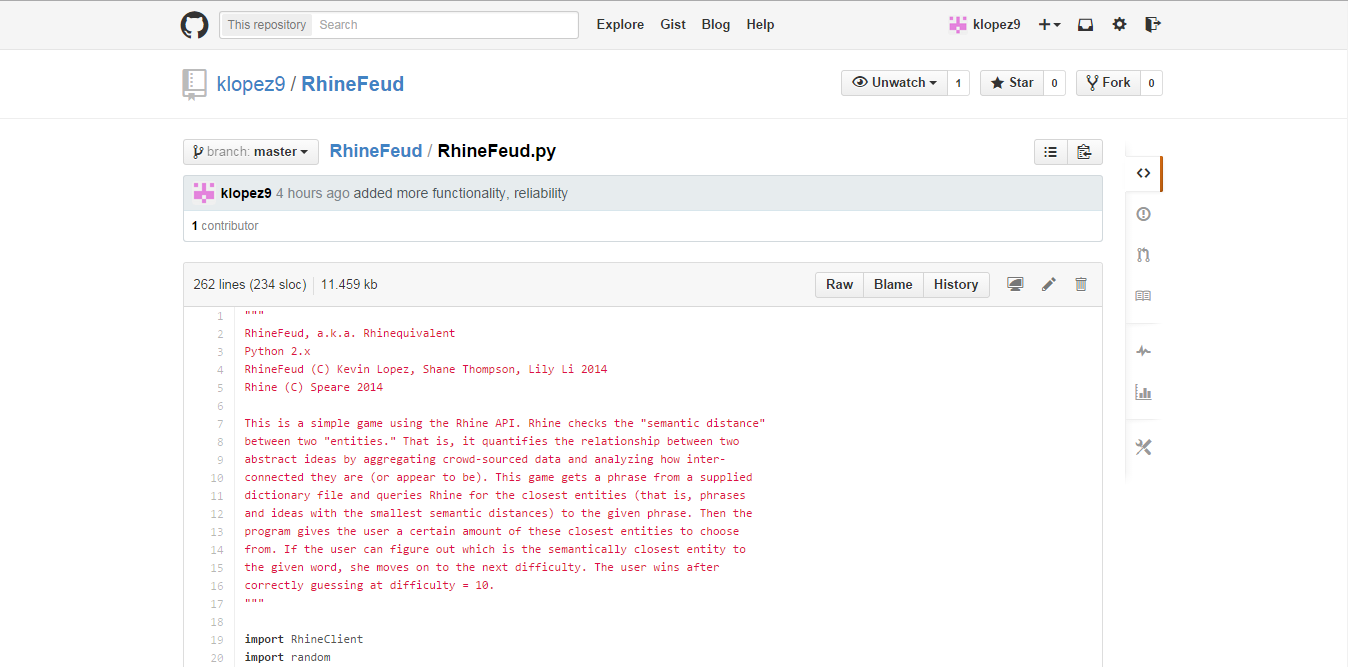
Task: Open klopez9 author link in commit bar
Action: point(246,193)
